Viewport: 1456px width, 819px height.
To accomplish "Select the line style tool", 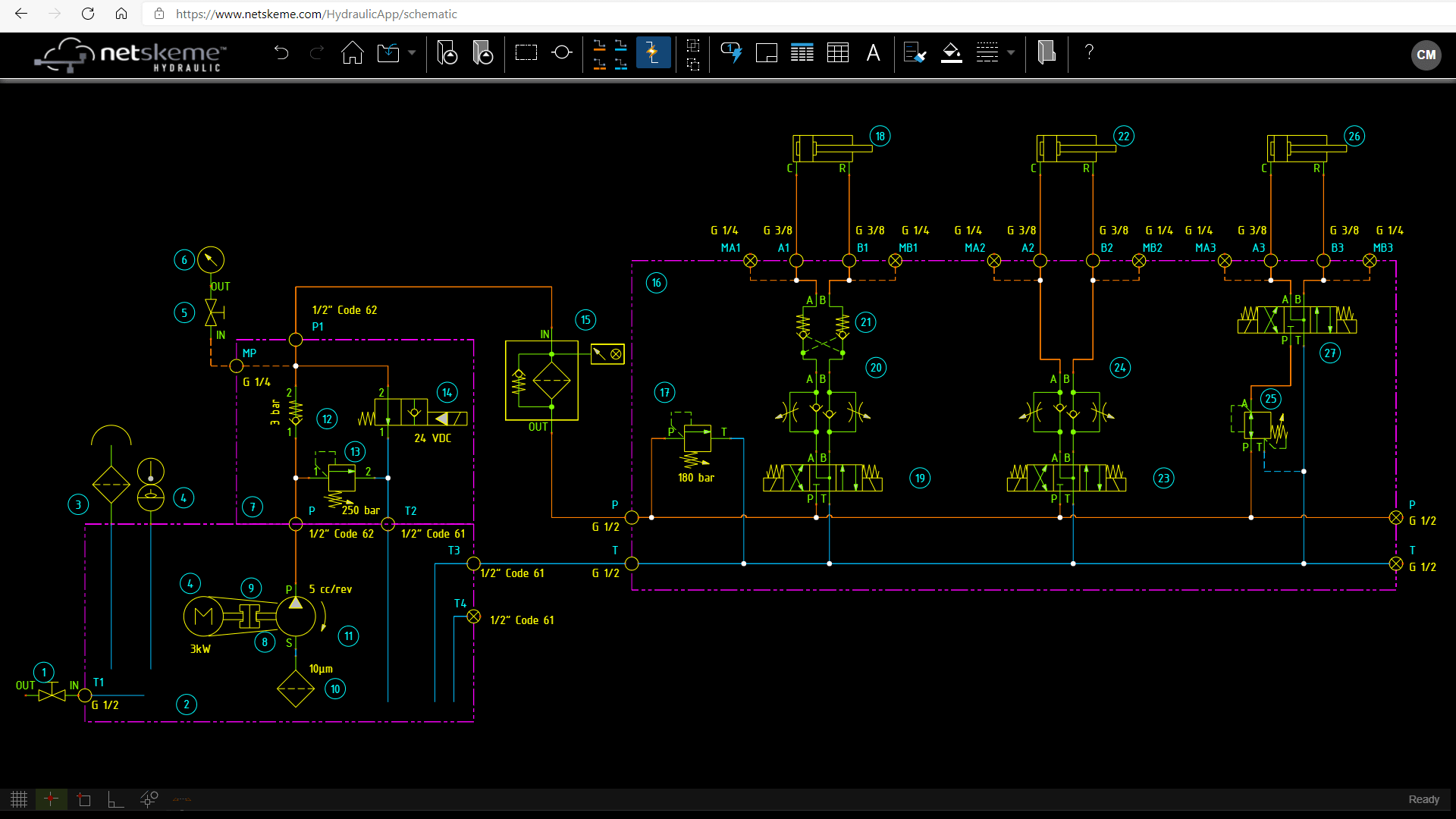I will point(987,52).
